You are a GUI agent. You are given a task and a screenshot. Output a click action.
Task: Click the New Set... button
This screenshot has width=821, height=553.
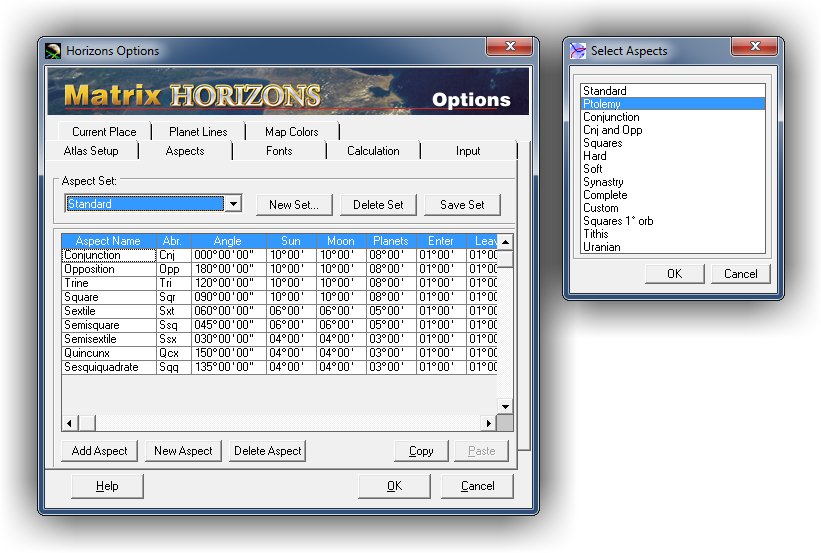click(x=294, y=205)
